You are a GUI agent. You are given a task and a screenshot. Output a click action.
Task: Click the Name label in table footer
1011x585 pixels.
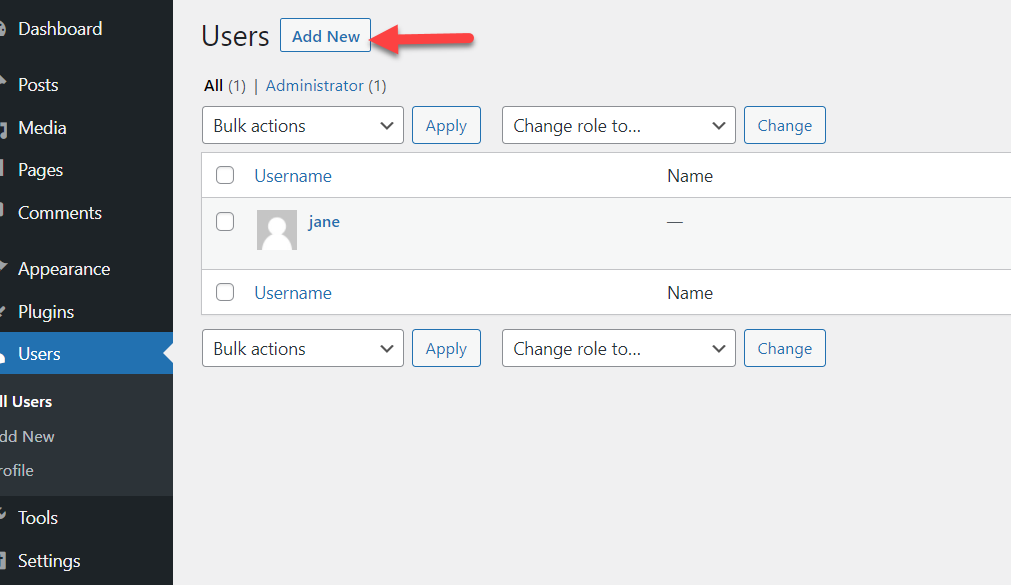690,293
